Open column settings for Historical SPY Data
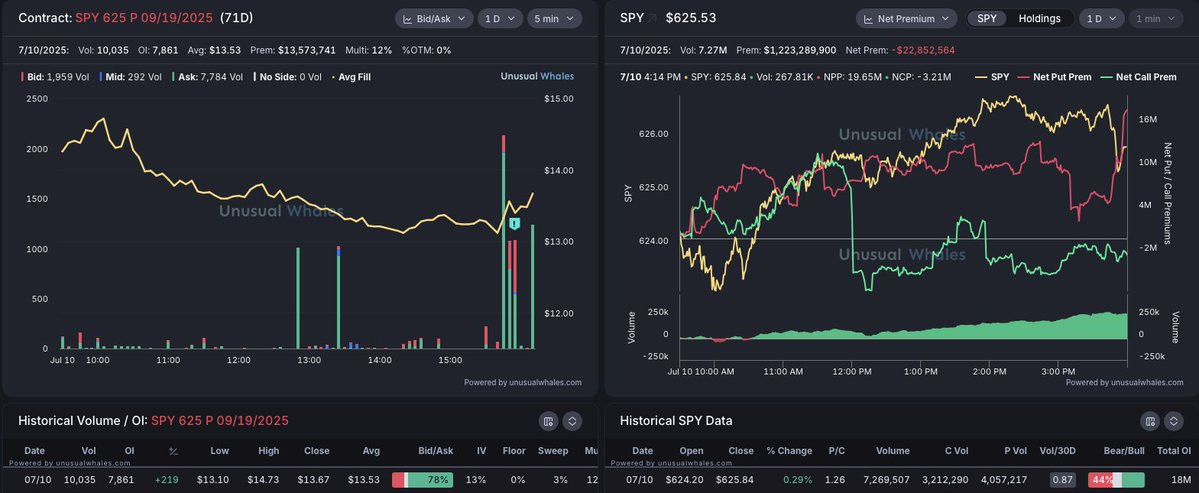Screen dimensions: 1199x493 click(x=1149, y=421)
